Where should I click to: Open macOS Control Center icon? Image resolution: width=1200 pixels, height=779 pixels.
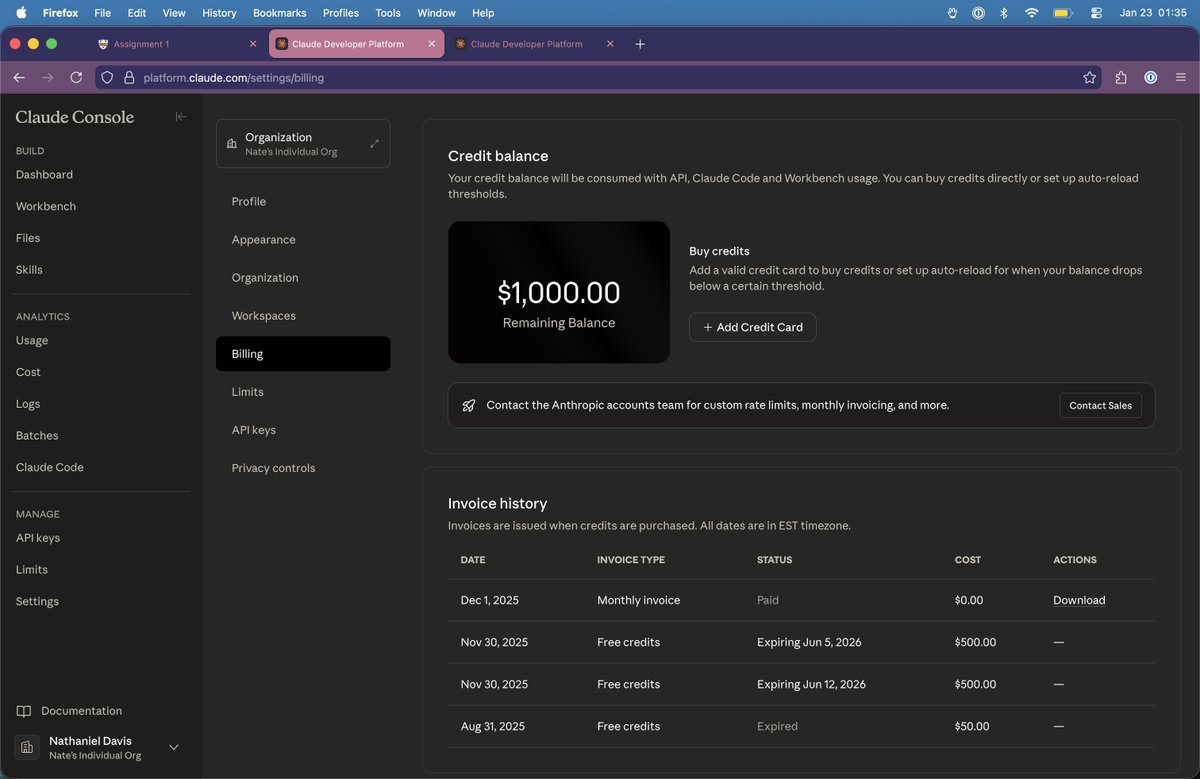click(x=1096, y=13)
